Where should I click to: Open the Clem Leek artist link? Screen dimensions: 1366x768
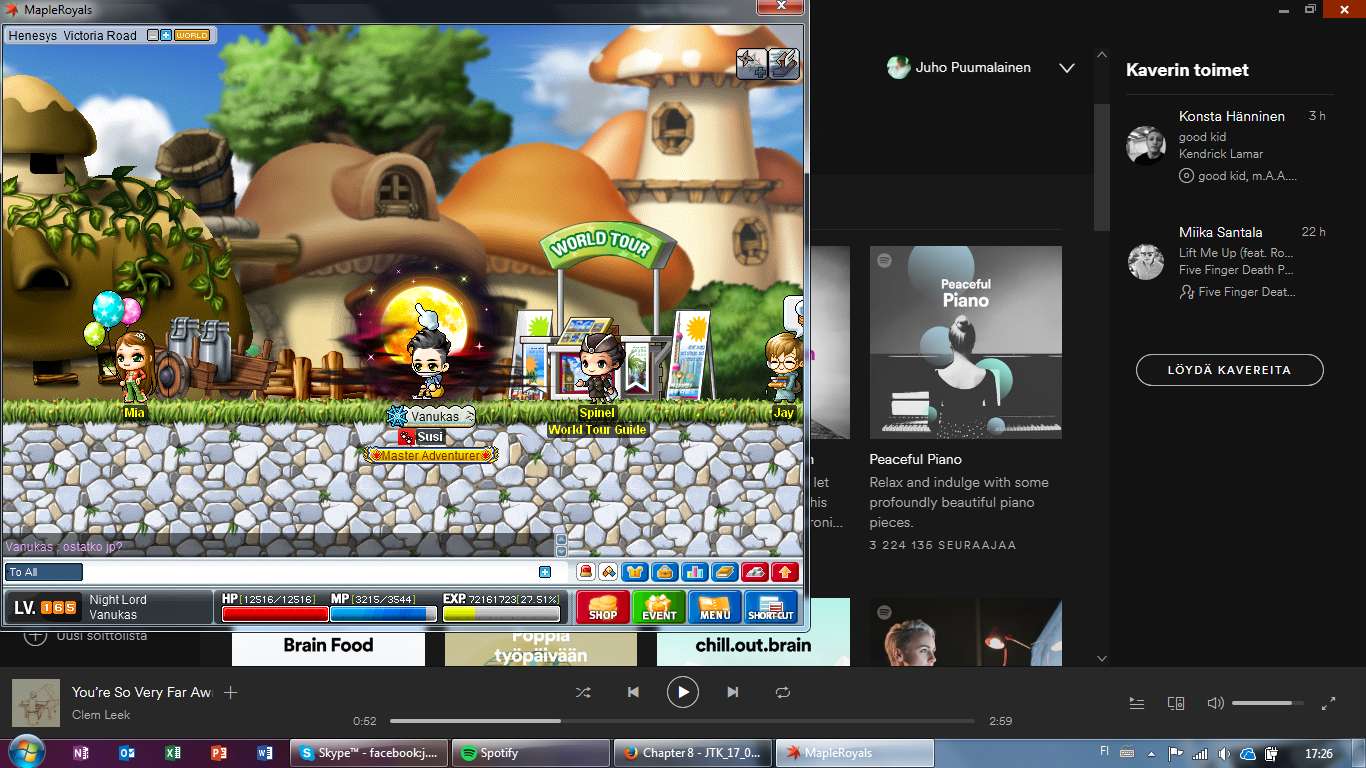coord(101,715)
